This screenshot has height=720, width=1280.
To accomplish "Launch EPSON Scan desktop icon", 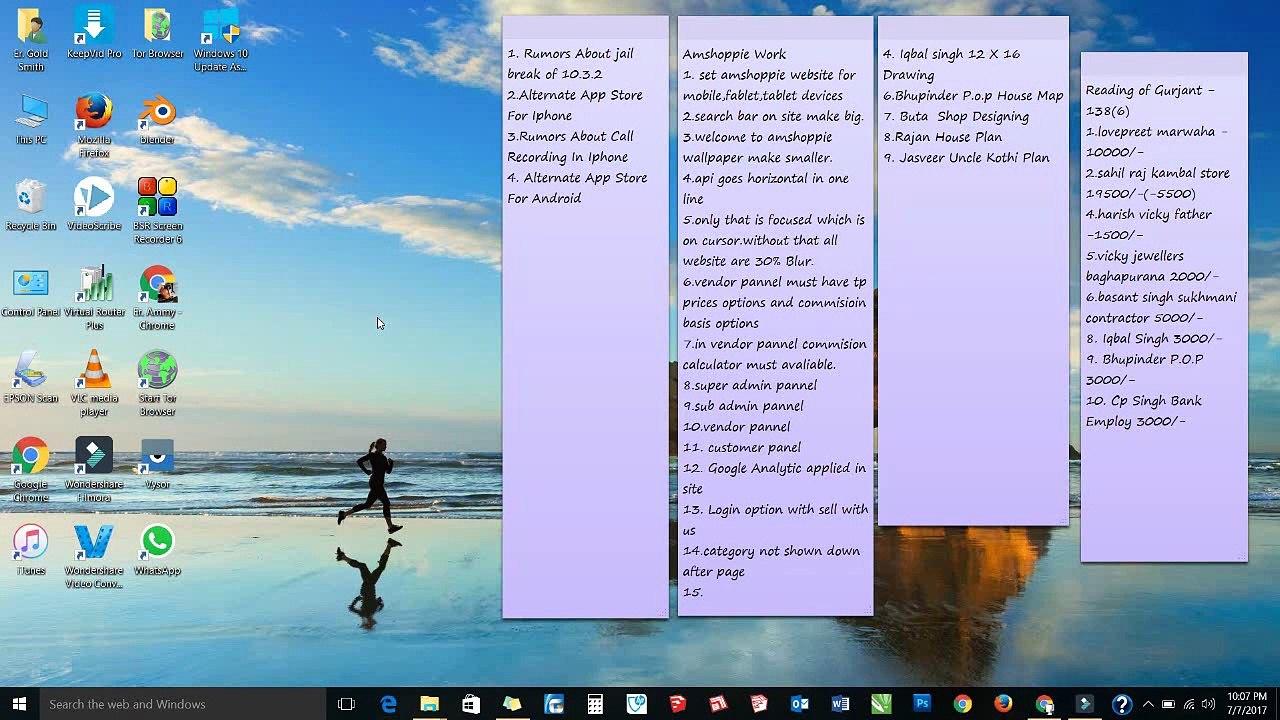I will pos(31,378).
